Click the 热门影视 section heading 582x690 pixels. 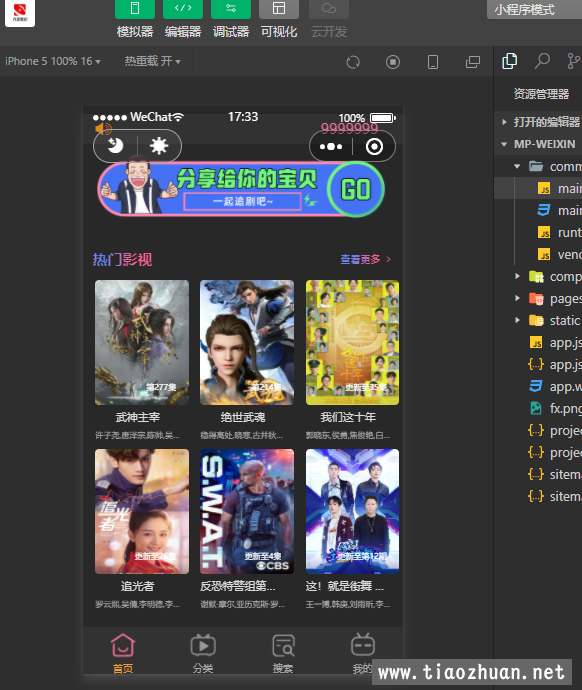pos(122,260)
